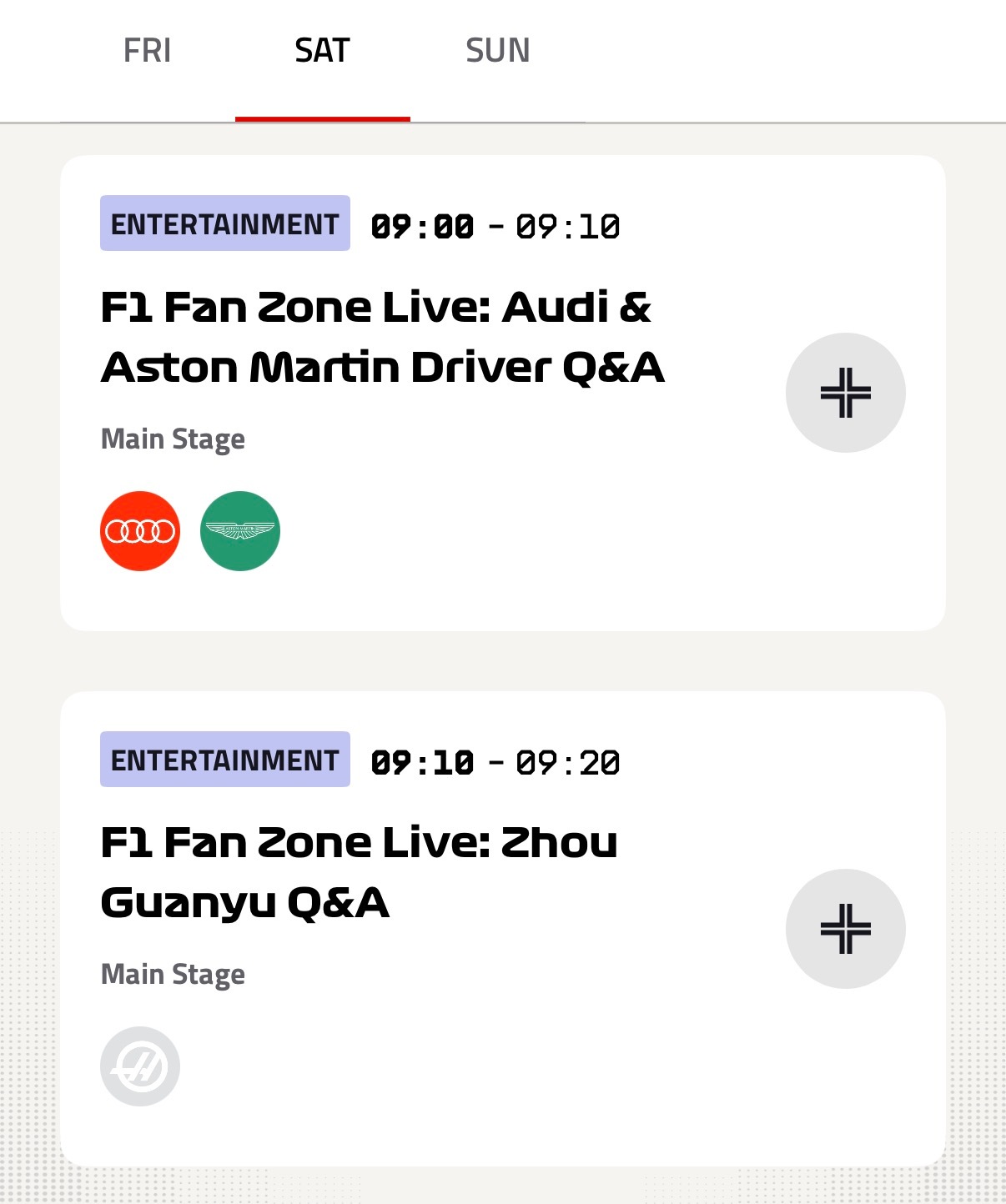Add Zhou Guanyu Q&A to schedule
The image size is (1006, 1204).
click(845, 929)
